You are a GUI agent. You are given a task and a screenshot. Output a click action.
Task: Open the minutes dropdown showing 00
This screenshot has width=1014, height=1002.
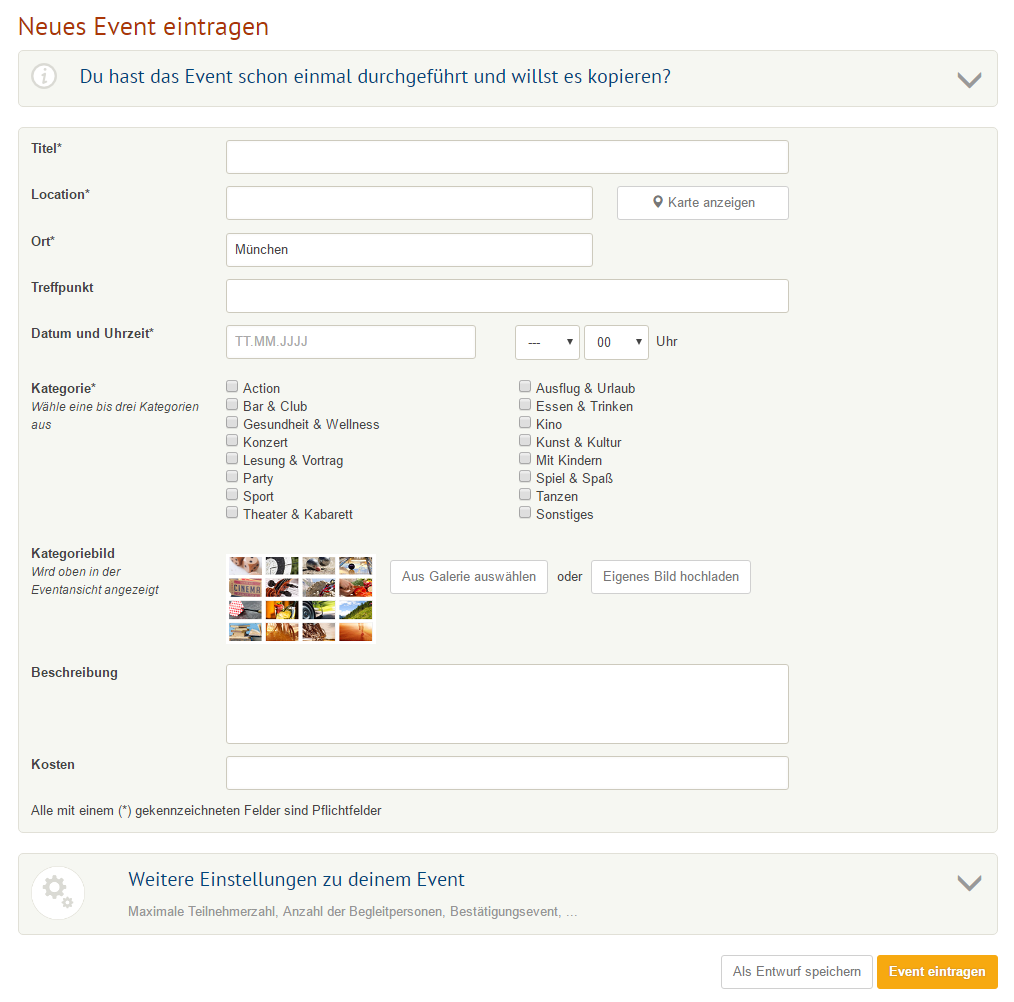pyautogui.click(x=616, y=342)
